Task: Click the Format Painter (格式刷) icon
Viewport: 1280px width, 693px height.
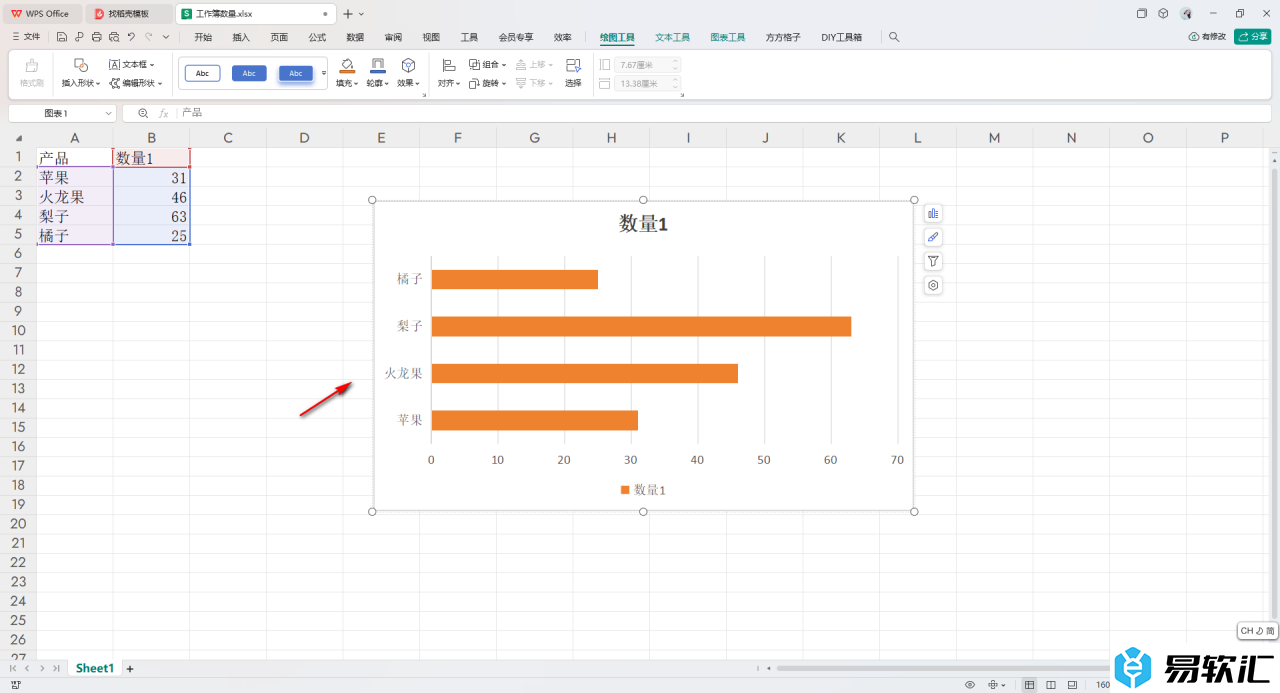Action: click(31, 66)
